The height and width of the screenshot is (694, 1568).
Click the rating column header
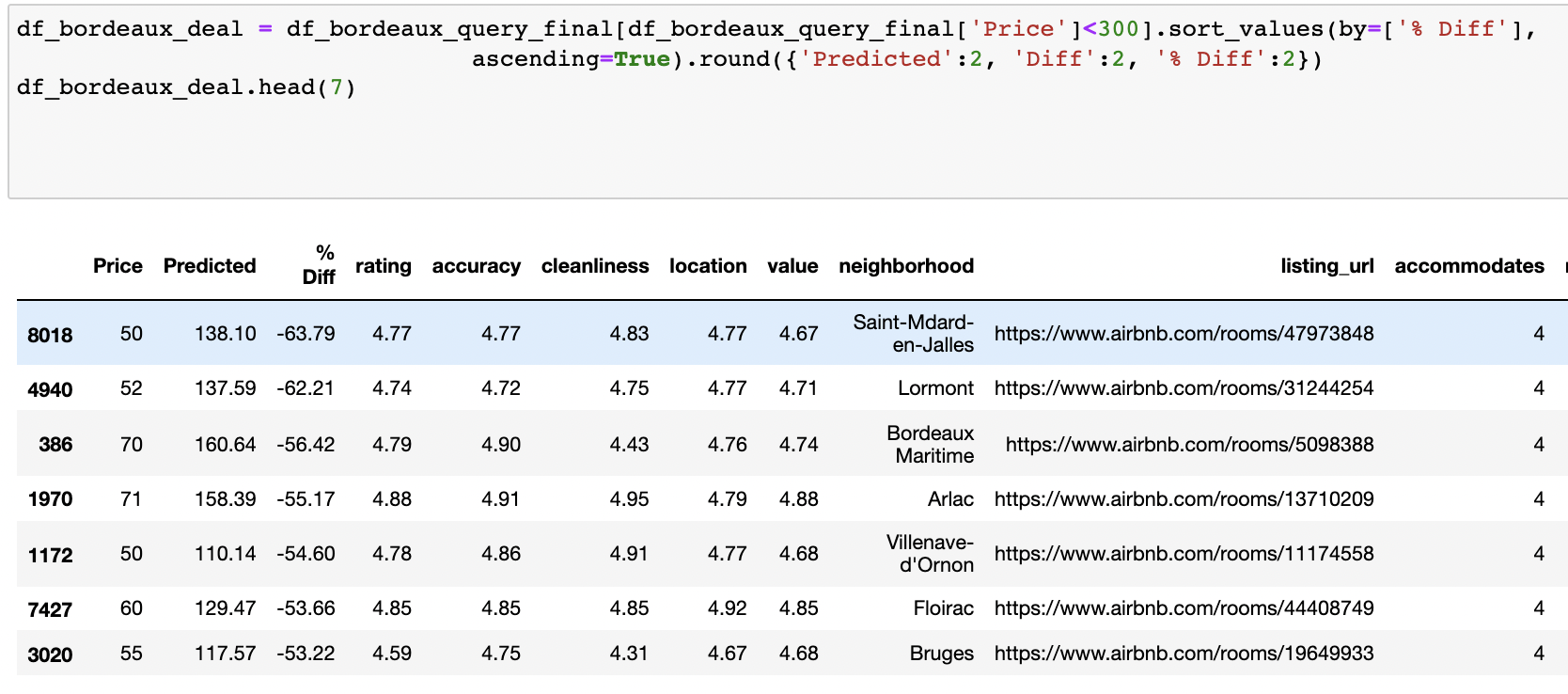tap(384, 266)
